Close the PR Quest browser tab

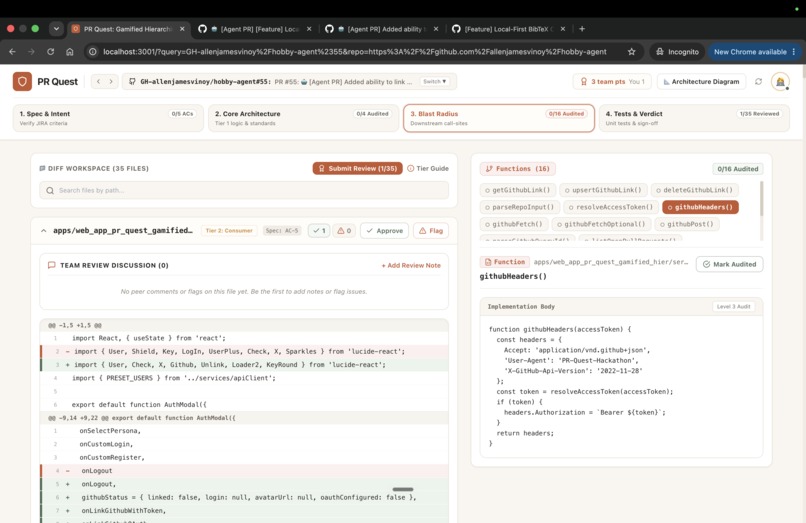[182, 29]
